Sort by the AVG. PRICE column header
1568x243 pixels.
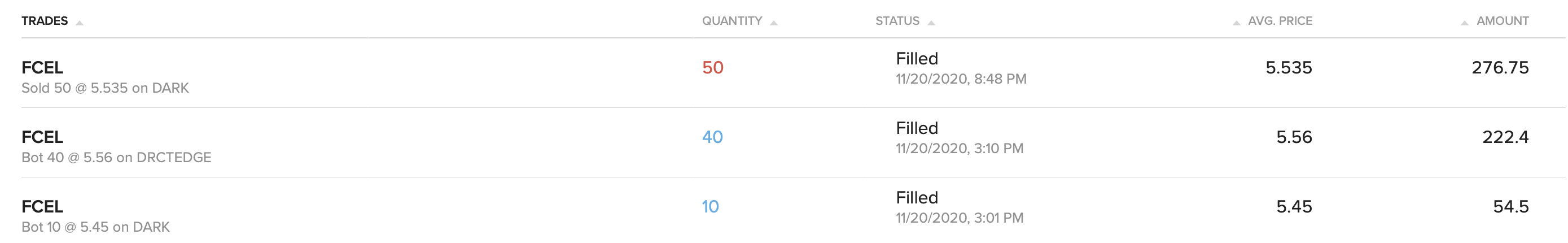pyautogui.click(x=1280, y=21)
